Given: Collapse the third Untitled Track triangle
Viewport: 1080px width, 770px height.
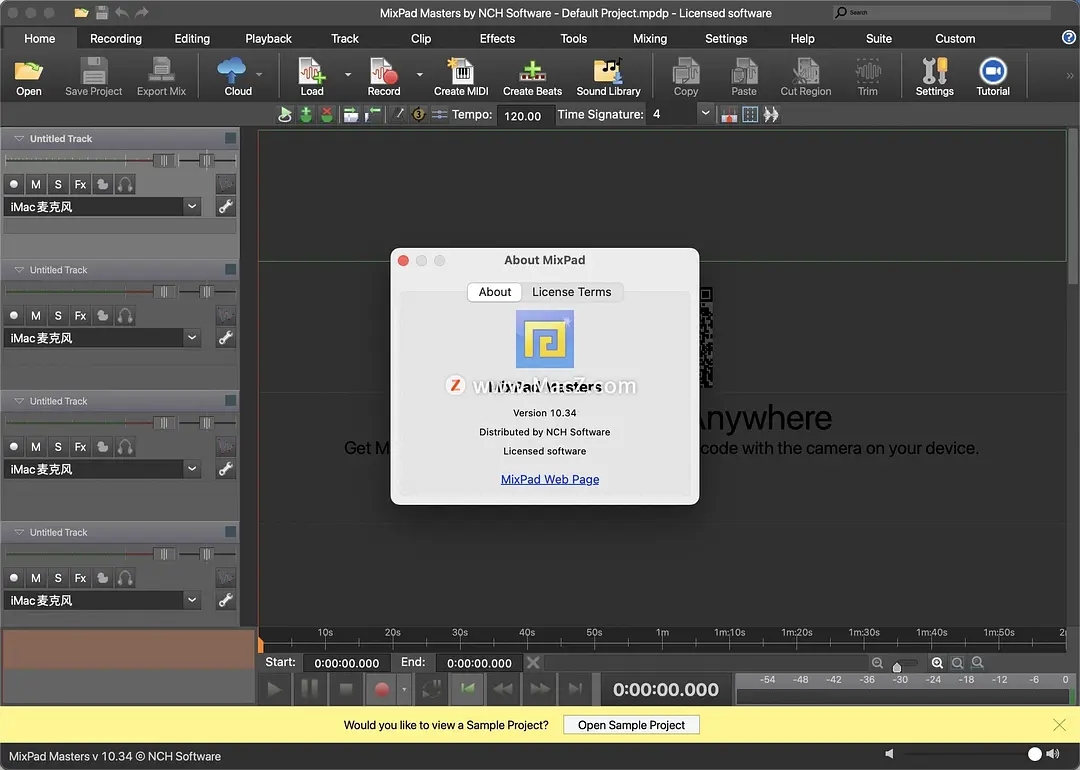Looking at the screenshot, I should pos(19,401).
